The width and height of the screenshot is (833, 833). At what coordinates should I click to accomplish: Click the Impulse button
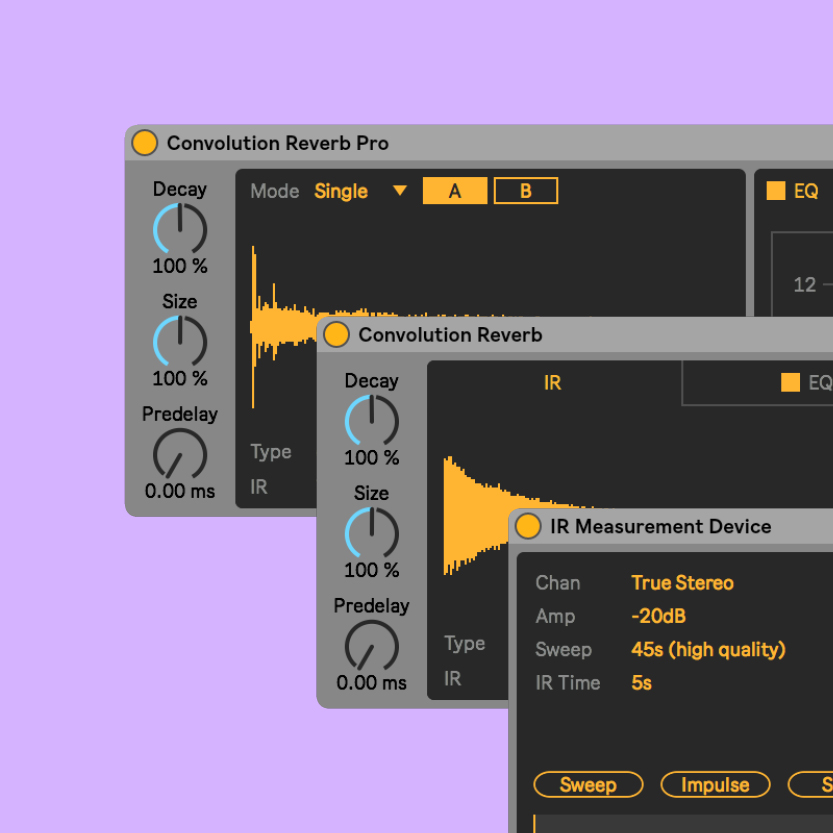tap(715, 785)
